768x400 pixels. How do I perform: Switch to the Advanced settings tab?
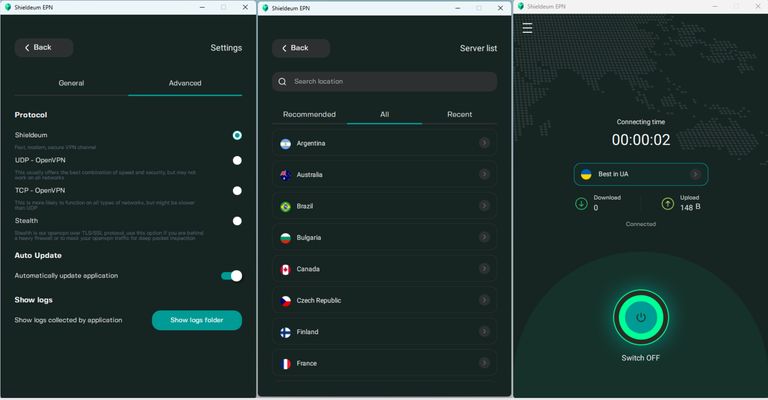(185, 83)
